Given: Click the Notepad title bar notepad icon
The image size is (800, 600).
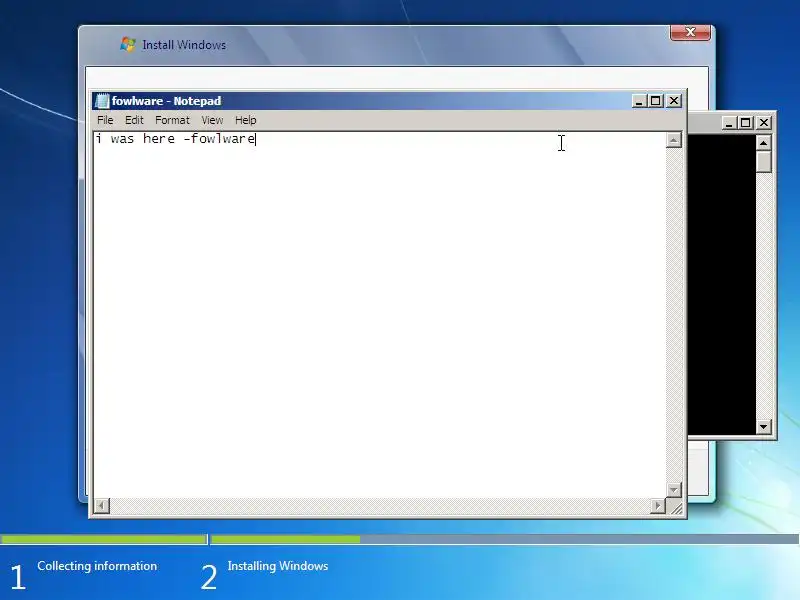Looking at the screenshot, I should point(102,101).
